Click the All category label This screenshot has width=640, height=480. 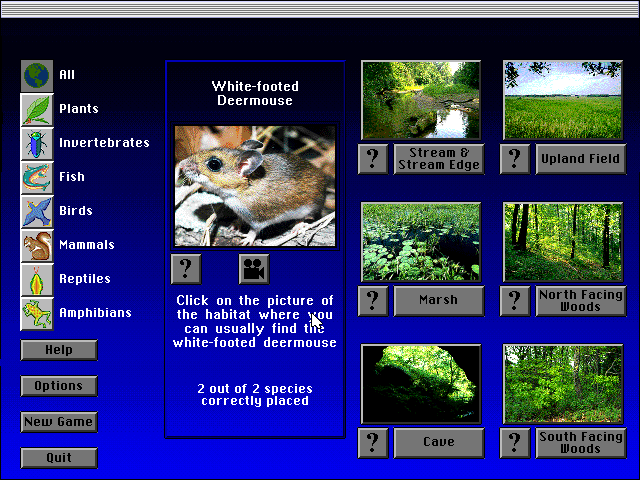[x=67, y=75]
